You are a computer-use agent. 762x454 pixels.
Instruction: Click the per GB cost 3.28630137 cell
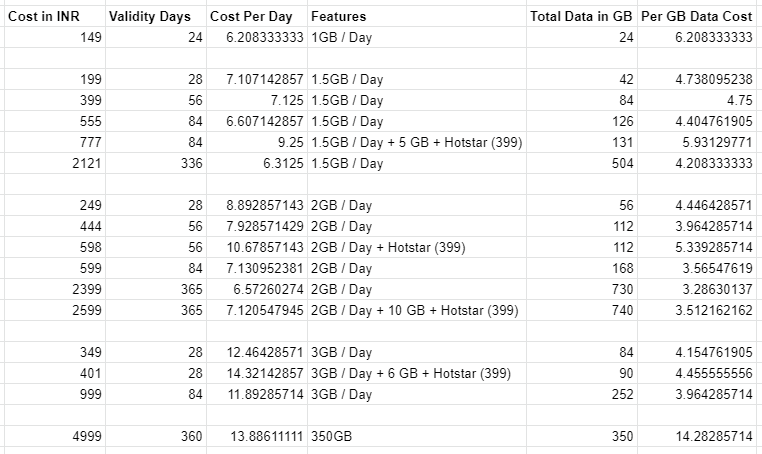[x=700, y=289]
